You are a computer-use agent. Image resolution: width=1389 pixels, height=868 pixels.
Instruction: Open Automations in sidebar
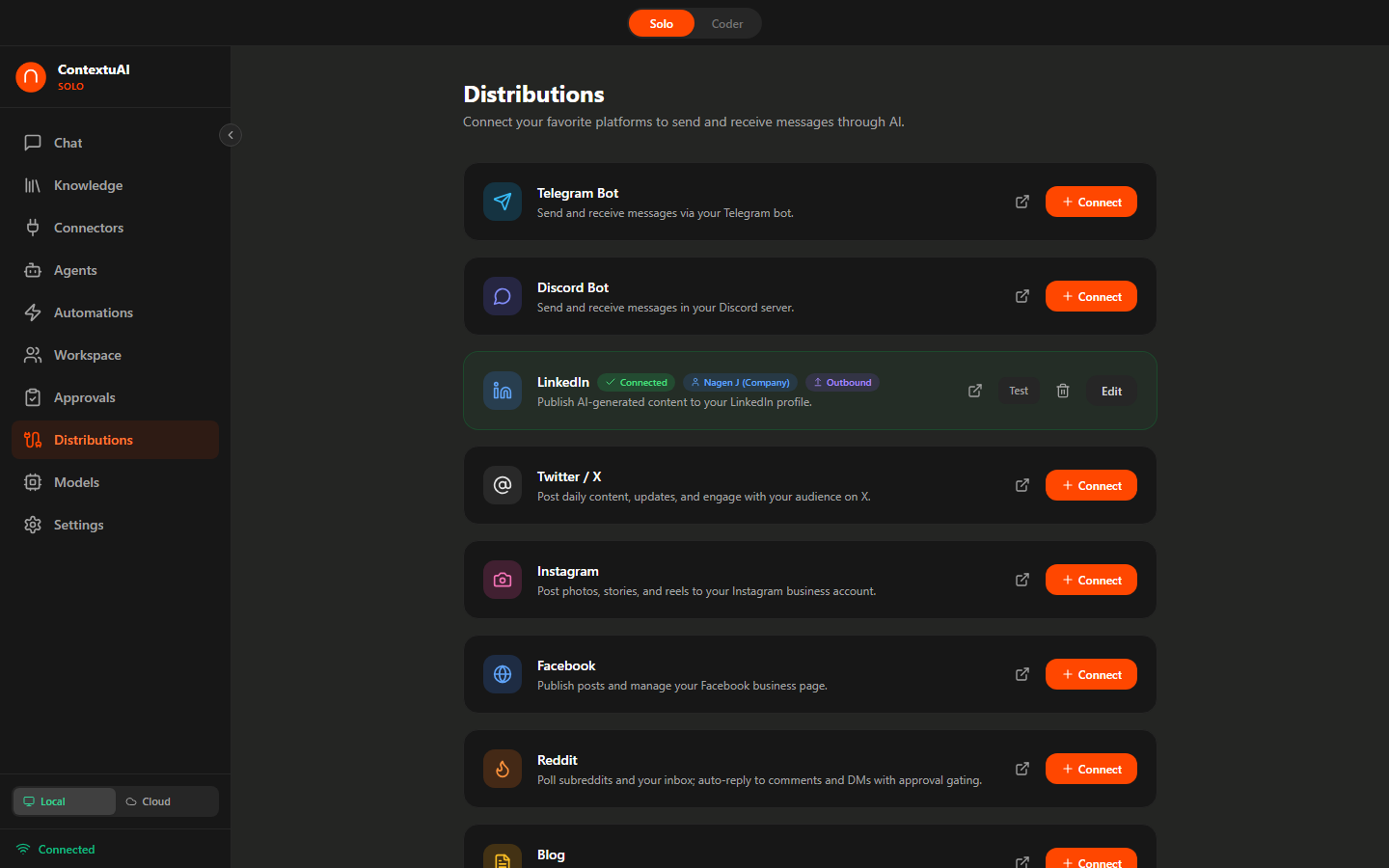click(x=115, y=312)
